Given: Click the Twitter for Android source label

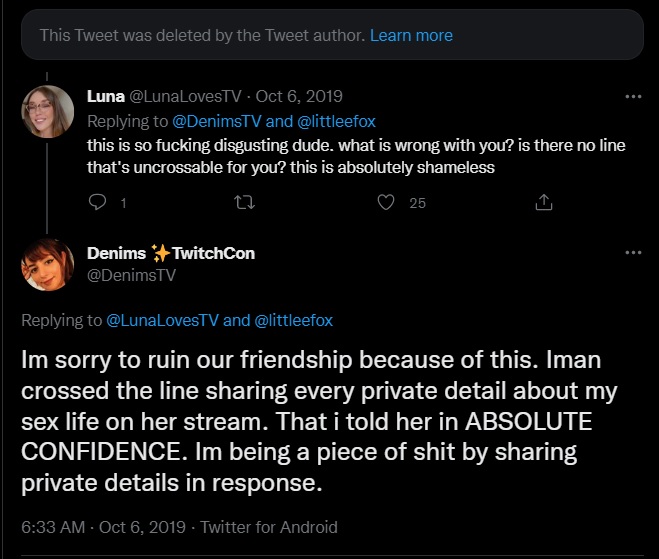Looking at the screenshot, I should tap(269, 526).
